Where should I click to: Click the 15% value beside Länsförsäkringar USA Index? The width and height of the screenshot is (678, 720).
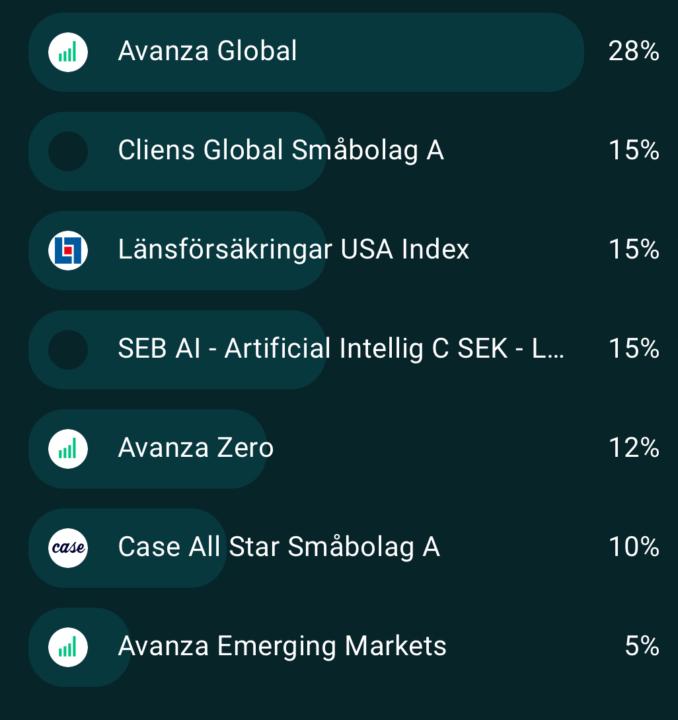[633, 250]
